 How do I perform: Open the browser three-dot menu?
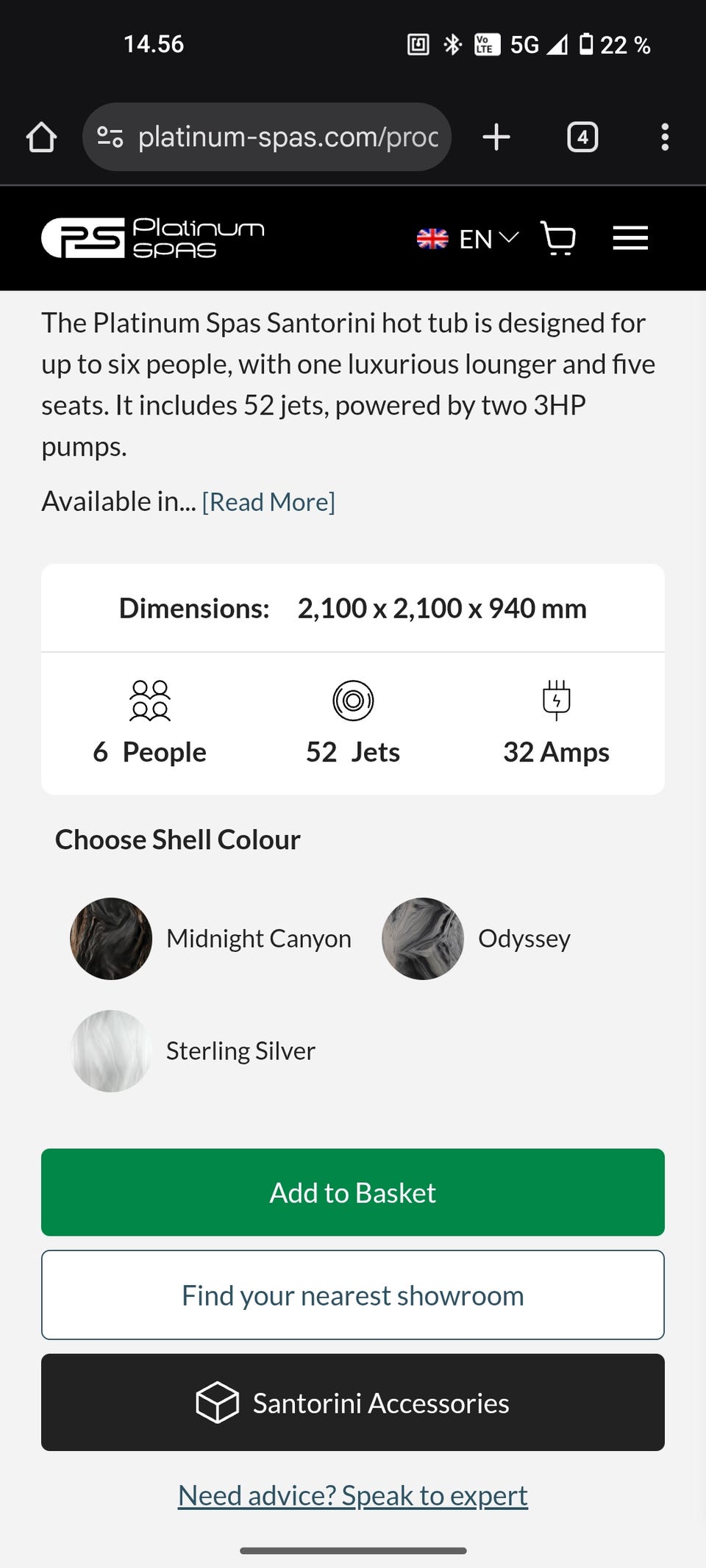coord(665,137)
